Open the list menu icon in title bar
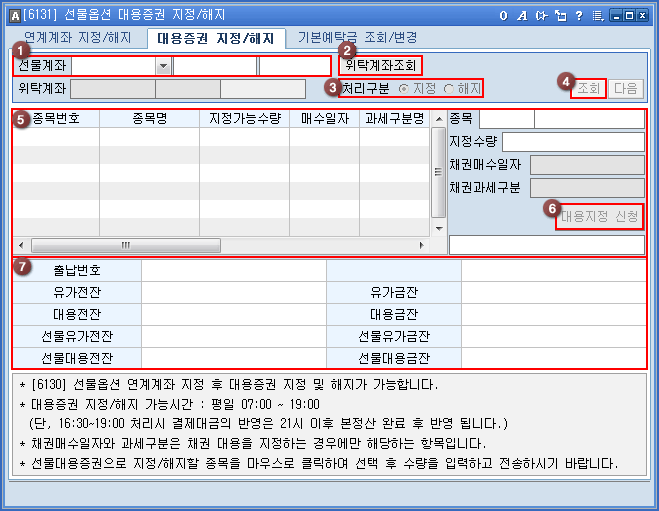The height and width of the screenshot is (511, 659). tap(597, 16)
